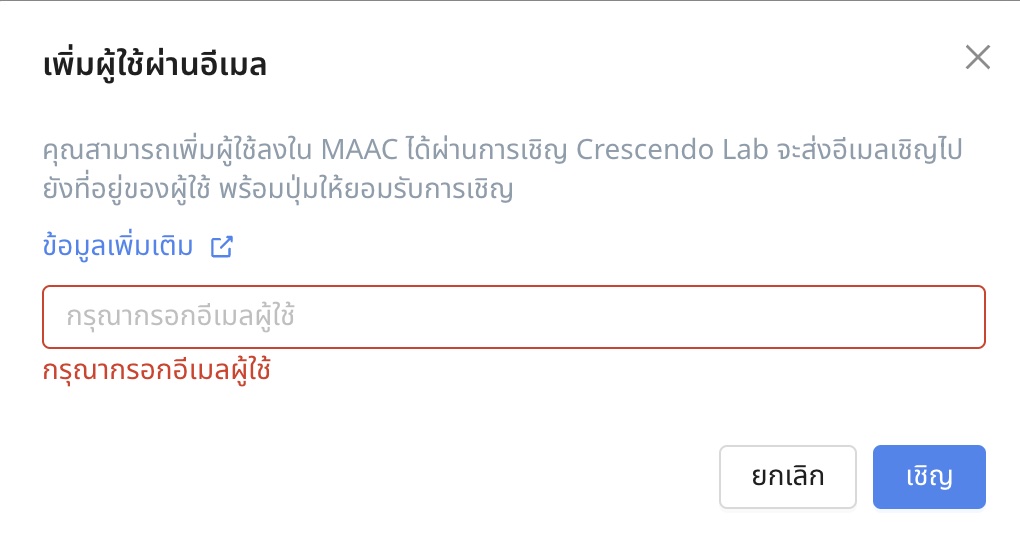Open the ข้อมูลเพิ่มเติม link
This screenshot has height=548, width=1020.
[x=118, y=247]
